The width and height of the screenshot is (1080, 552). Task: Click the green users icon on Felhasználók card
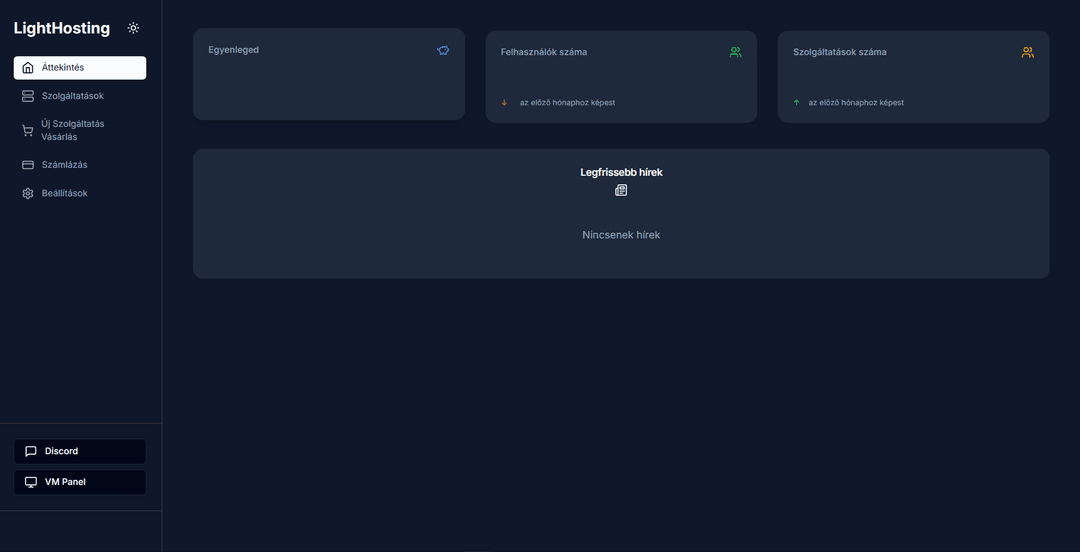tap(735, 52)
